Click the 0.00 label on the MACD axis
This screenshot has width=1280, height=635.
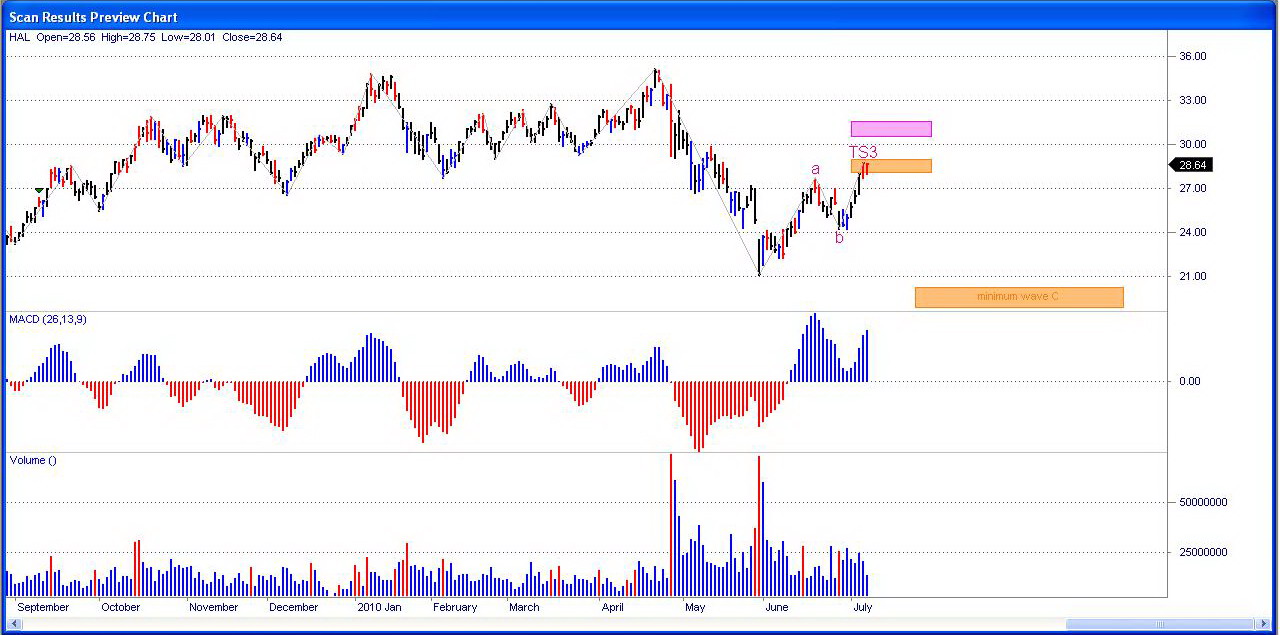(x=1189, y=380)
